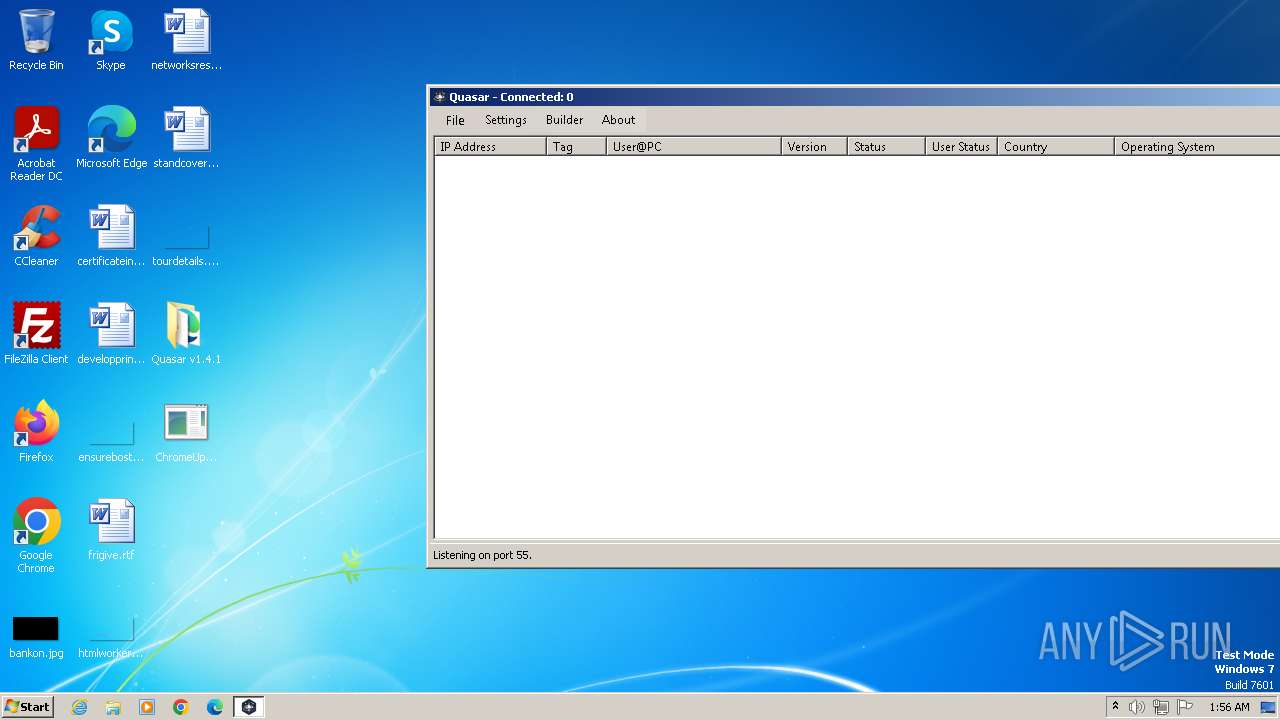Click the network icon in the system tray

point(1161,707)
